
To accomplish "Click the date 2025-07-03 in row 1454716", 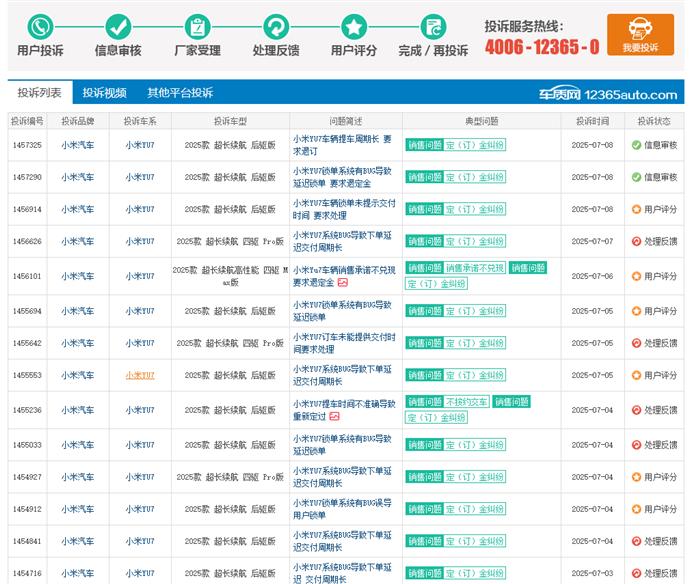I will [x=592, y=573].
